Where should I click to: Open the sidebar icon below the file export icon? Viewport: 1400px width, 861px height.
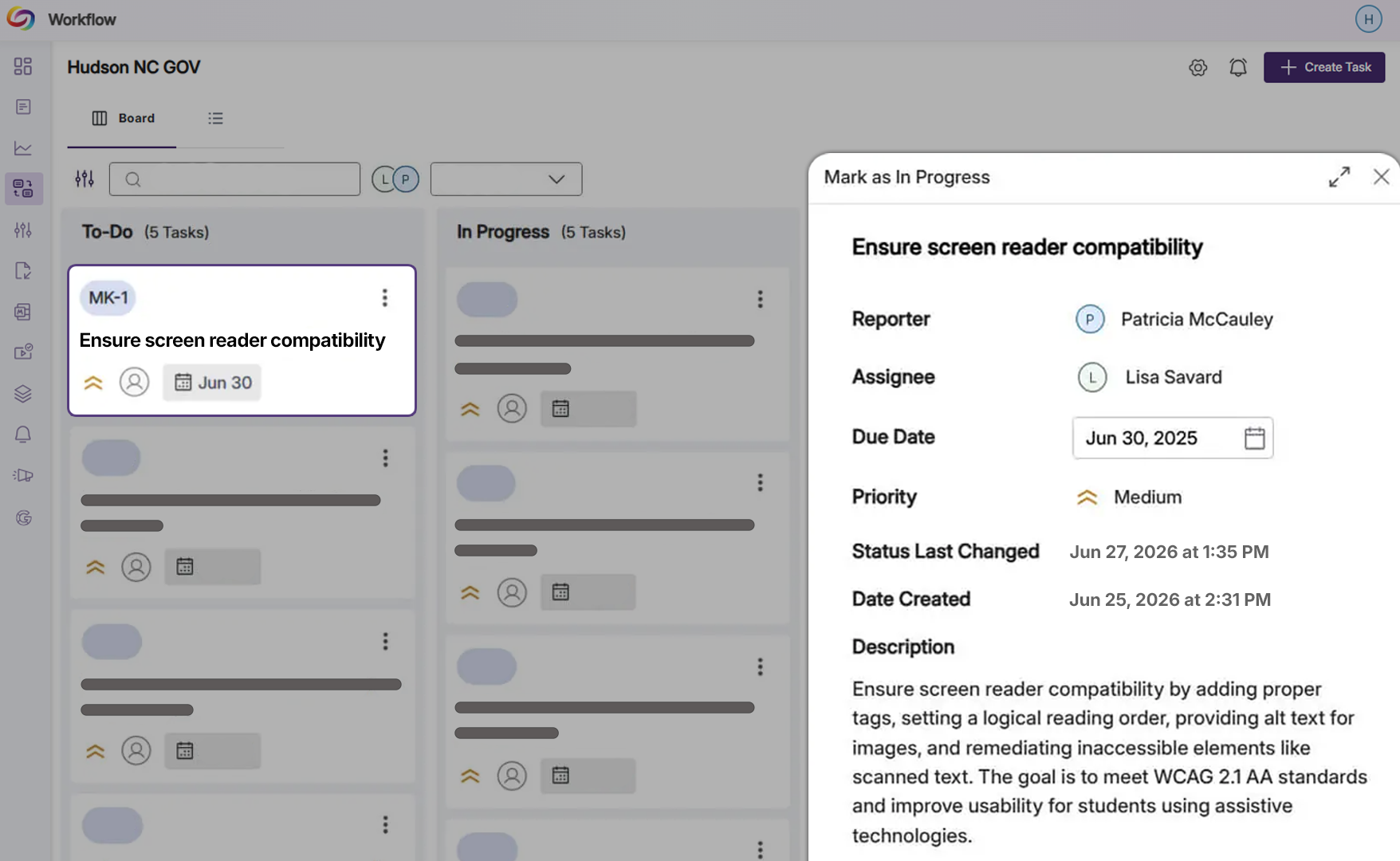tap(23, 312)
